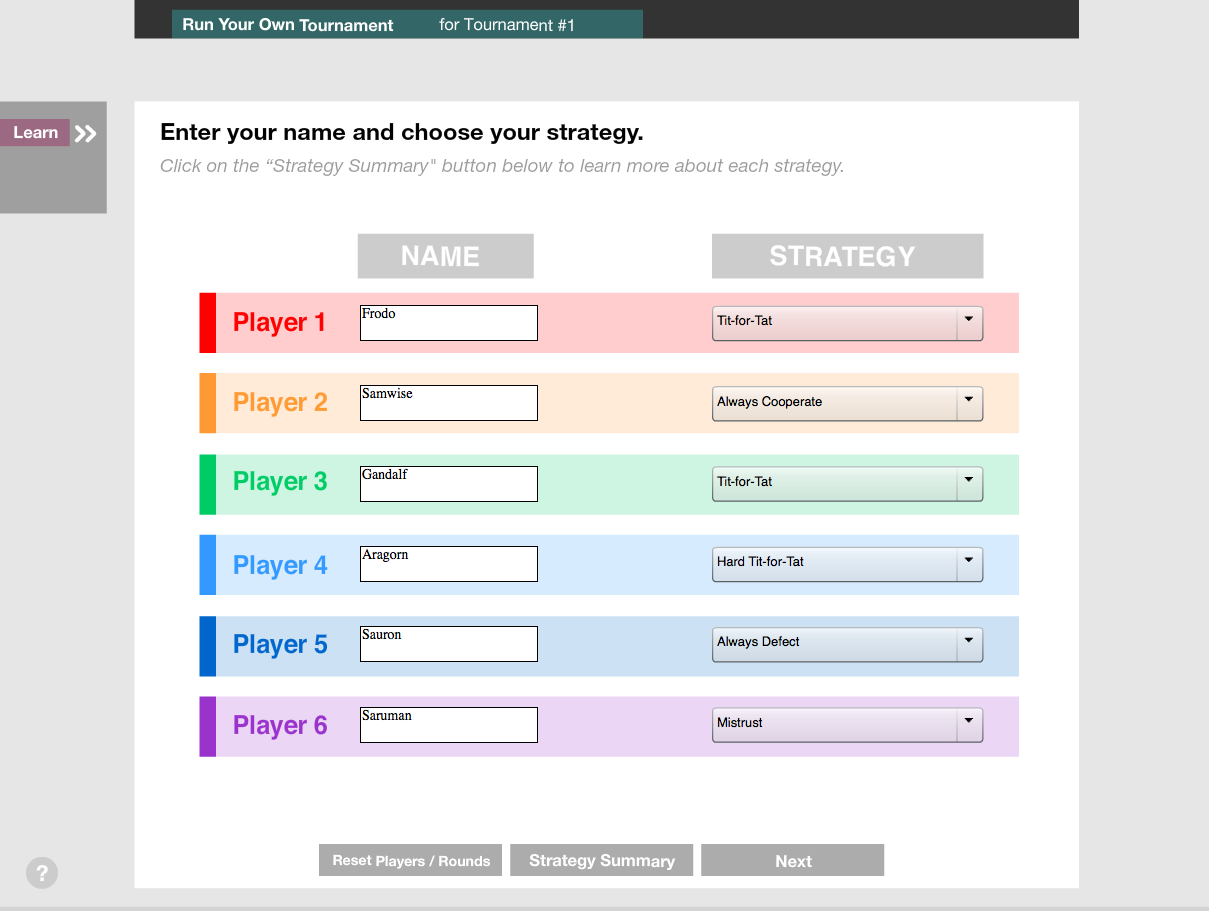Open Player 2 Always Cooperate strategy dropdown
Screen dimensions: 1209x911
pyautogui.click(x=847, y=403)
